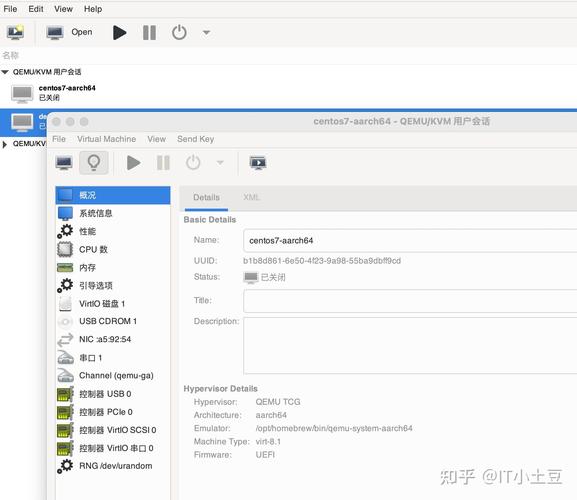Image resolution: width=577 pixels, height=500 pixels.
Task: Click the QEMU TCG hypervisor value
Action: pos(278,402)
